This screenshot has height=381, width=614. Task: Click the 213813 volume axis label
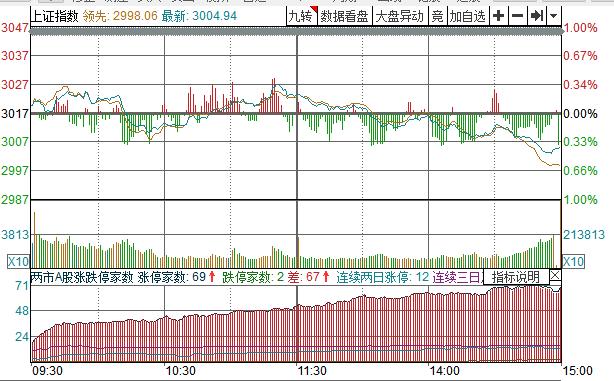tap(584, 235)
